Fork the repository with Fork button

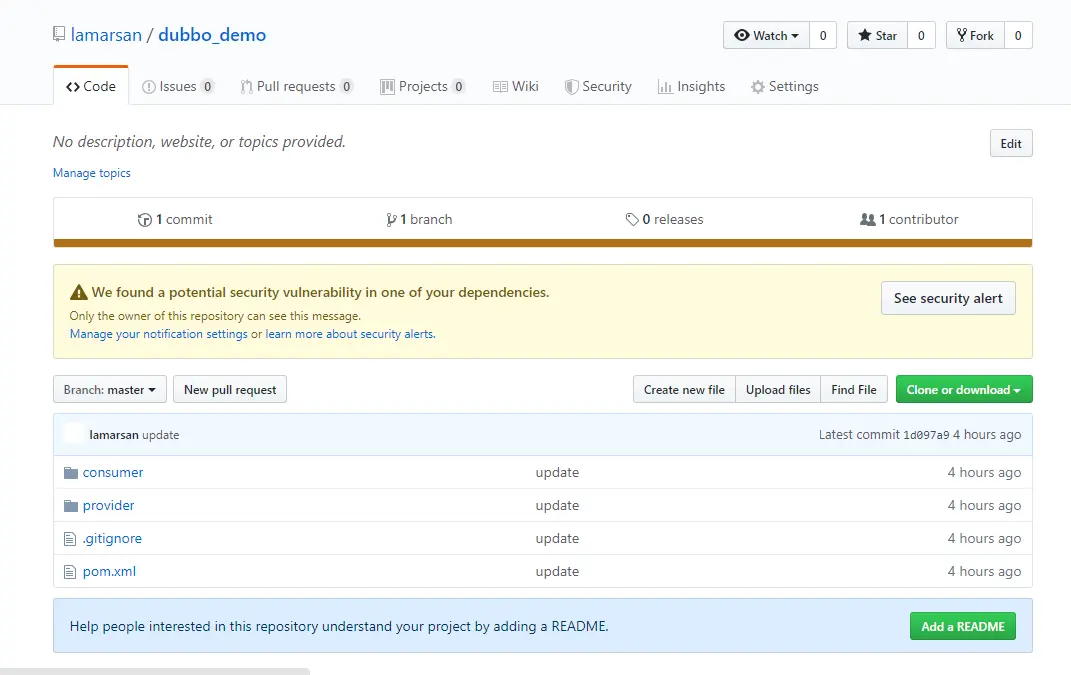(x=975, y=36)
